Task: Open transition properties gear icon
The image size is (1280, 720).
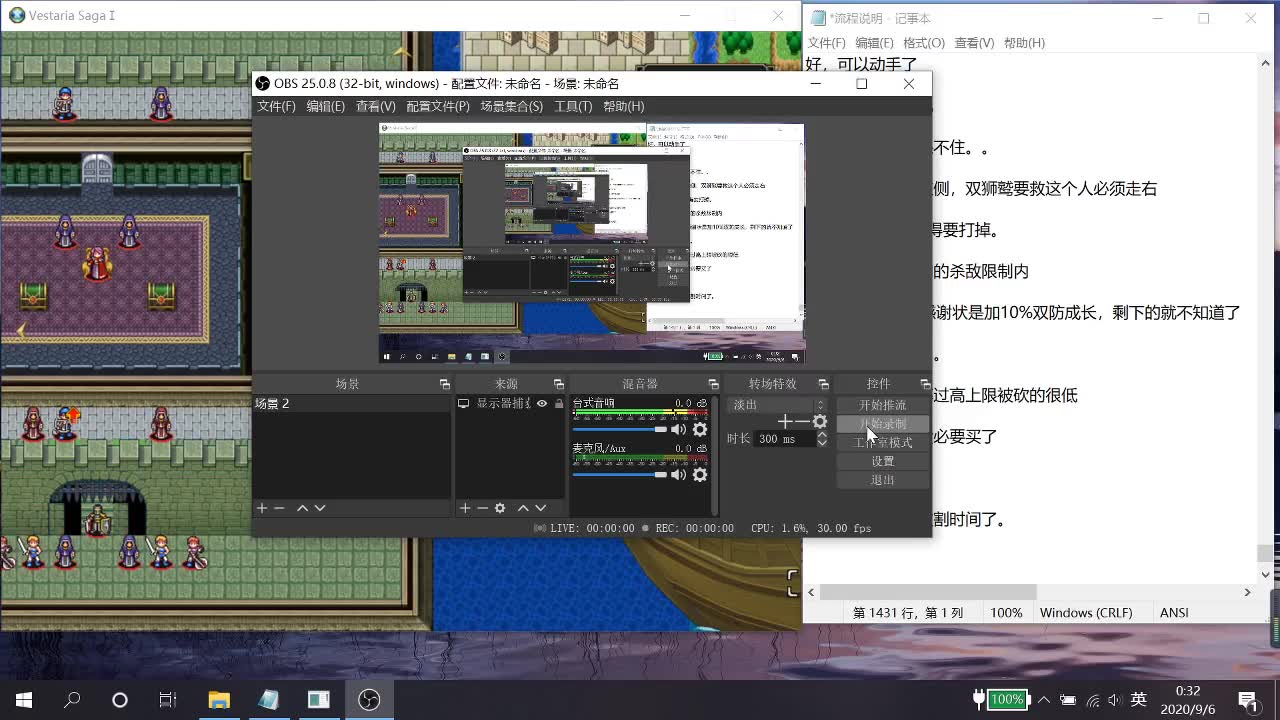Action: pos(820,422)
